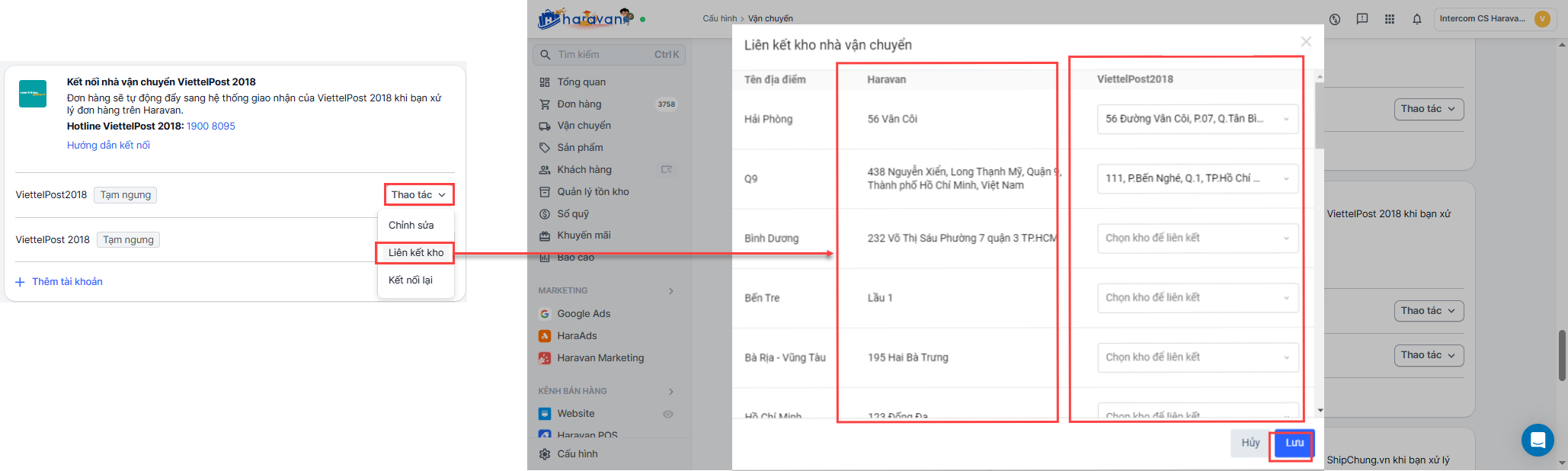Viewport: 1568px width, 471px height.
Task: Open Chọn kho dropdown for Bến Tre row
Action: pos(1198,297)
